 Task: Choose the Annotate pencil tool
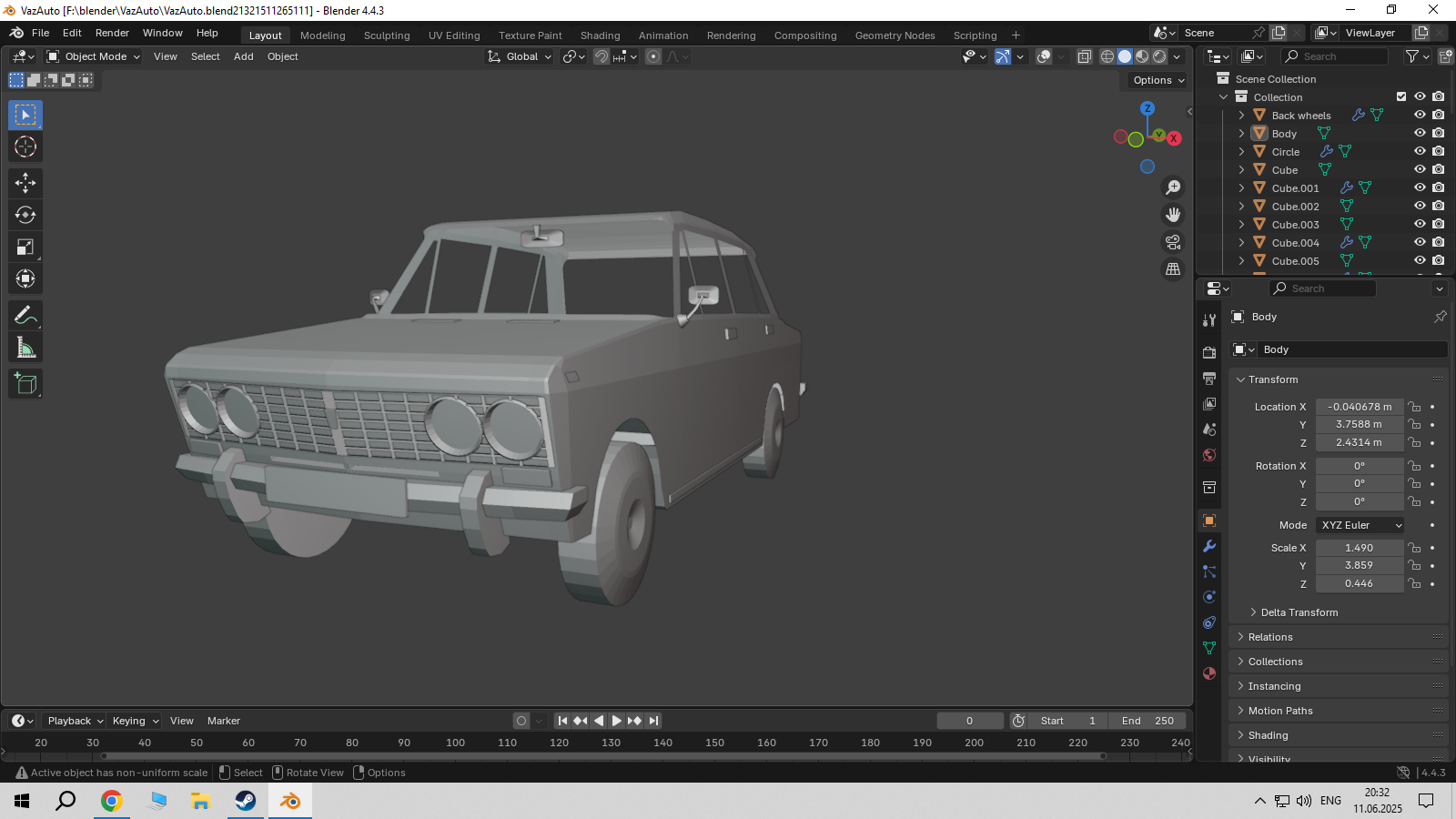(x=25, y=316)
